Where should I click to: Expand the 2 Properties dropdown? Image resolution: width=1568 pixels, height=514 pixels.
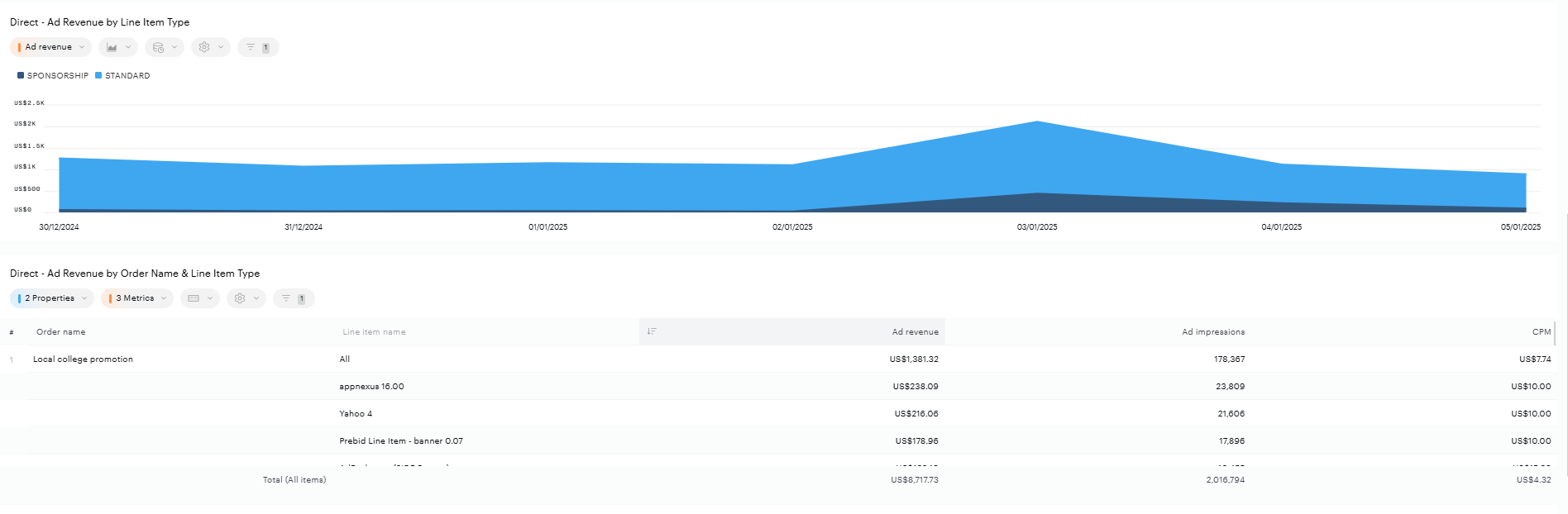pos(51,298)
